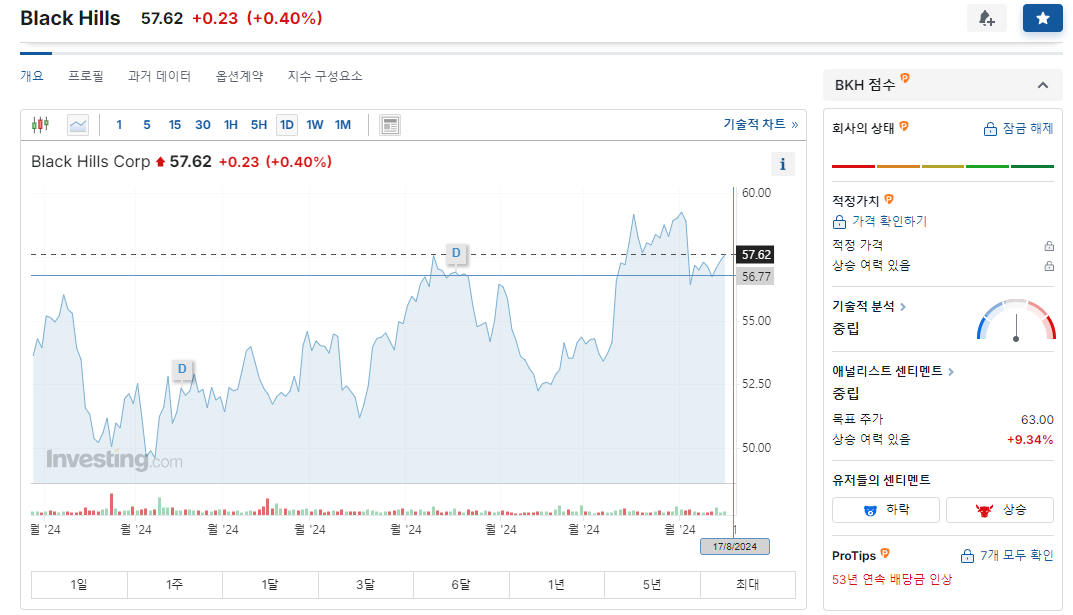The height and width of the screenshot is (615, 1073).
Task: Click the 7개 모두 확인 link
Action: [x=1016, y=555]
